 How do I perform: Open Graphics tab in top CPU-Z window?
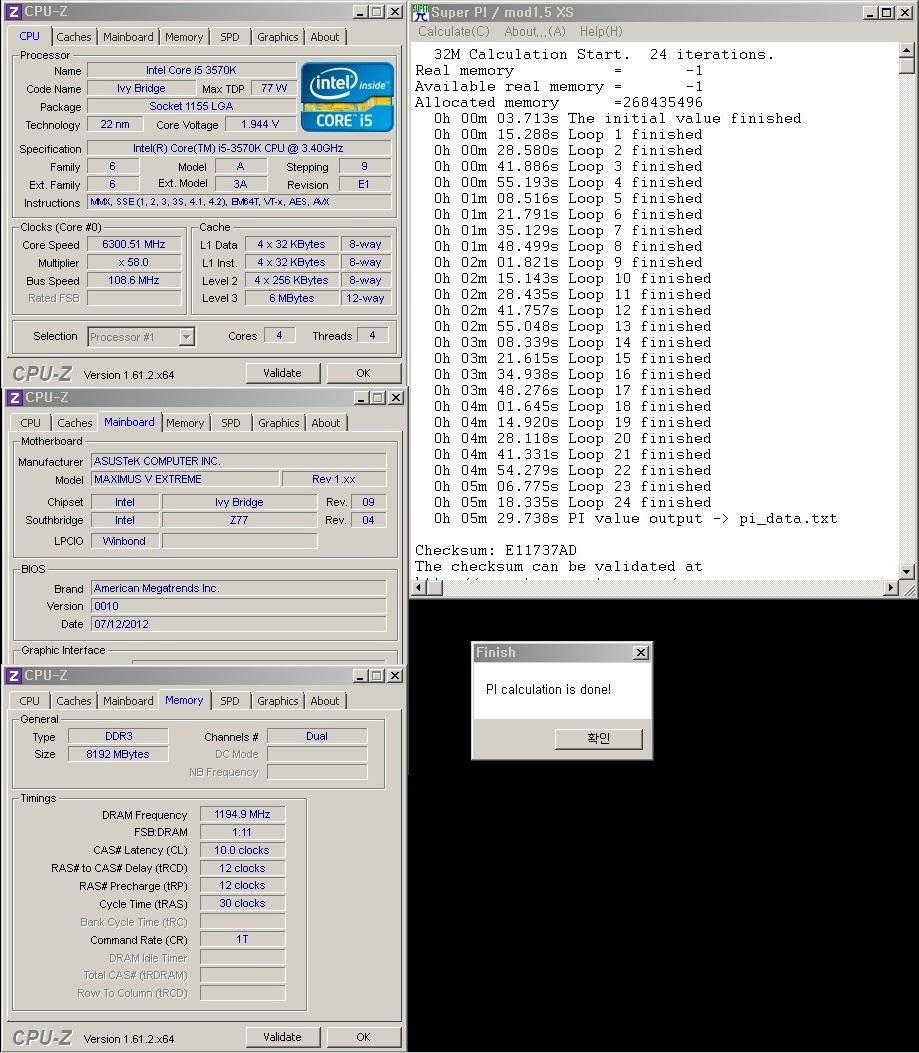click(x=277, y=37)
